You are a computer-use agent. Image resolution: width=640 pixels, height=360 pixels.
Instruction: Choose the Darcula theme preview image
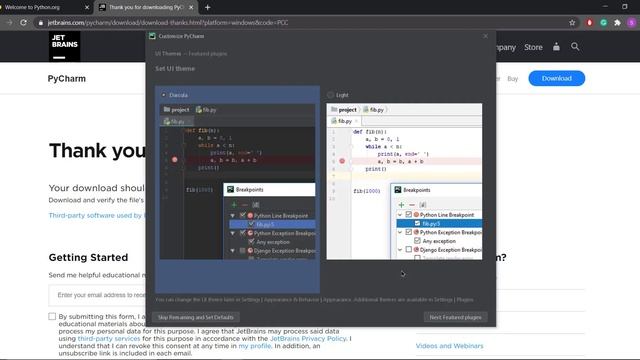point(238,182)
